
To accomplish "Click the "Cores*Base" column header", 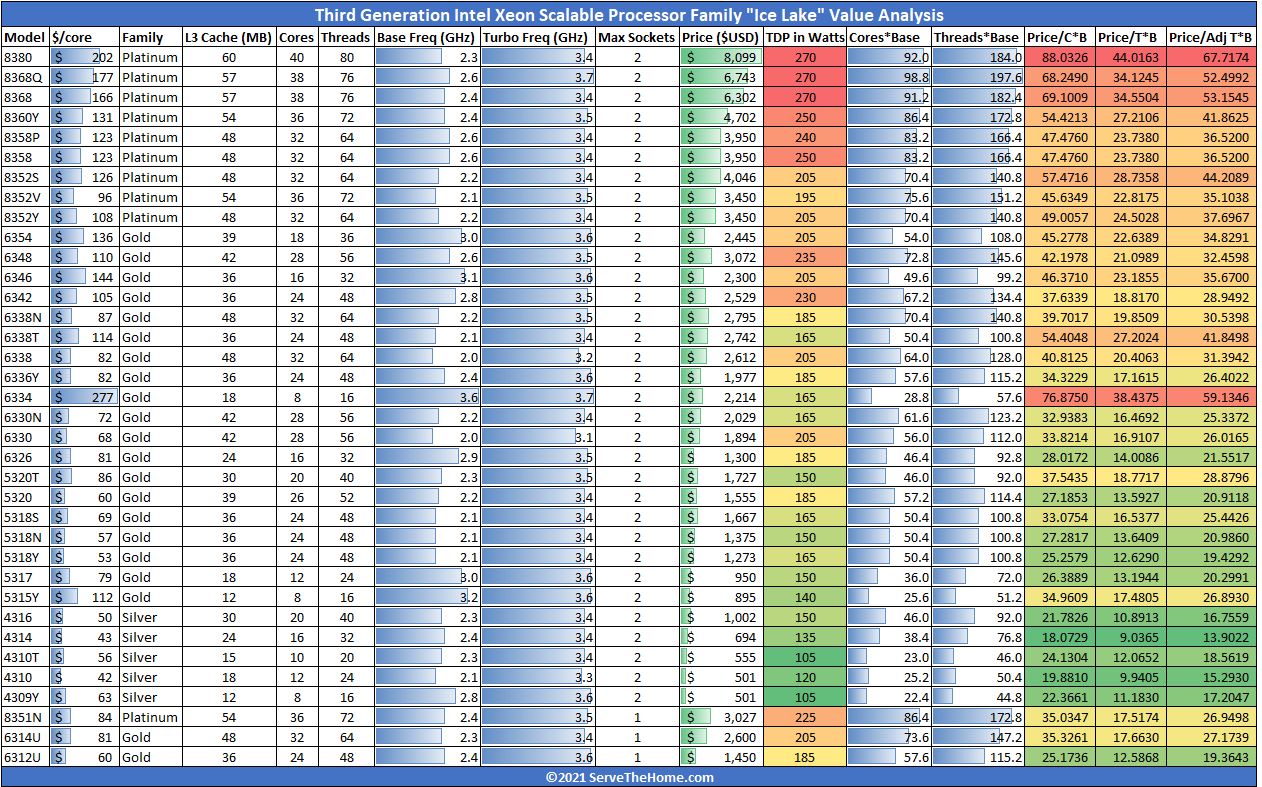I will coord(888,37).
